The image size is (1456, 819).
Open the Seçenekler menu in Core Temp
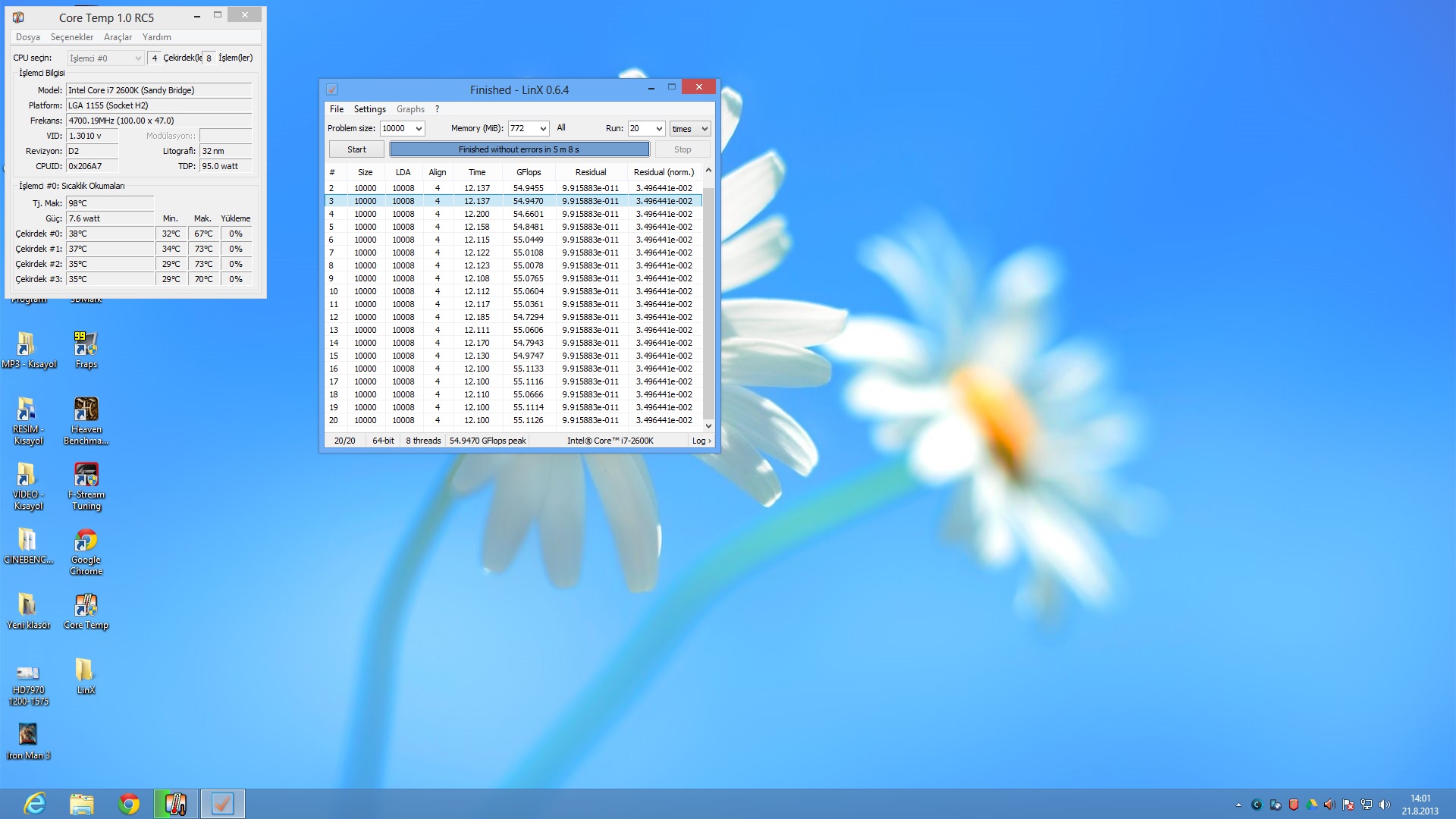(72, 36)
